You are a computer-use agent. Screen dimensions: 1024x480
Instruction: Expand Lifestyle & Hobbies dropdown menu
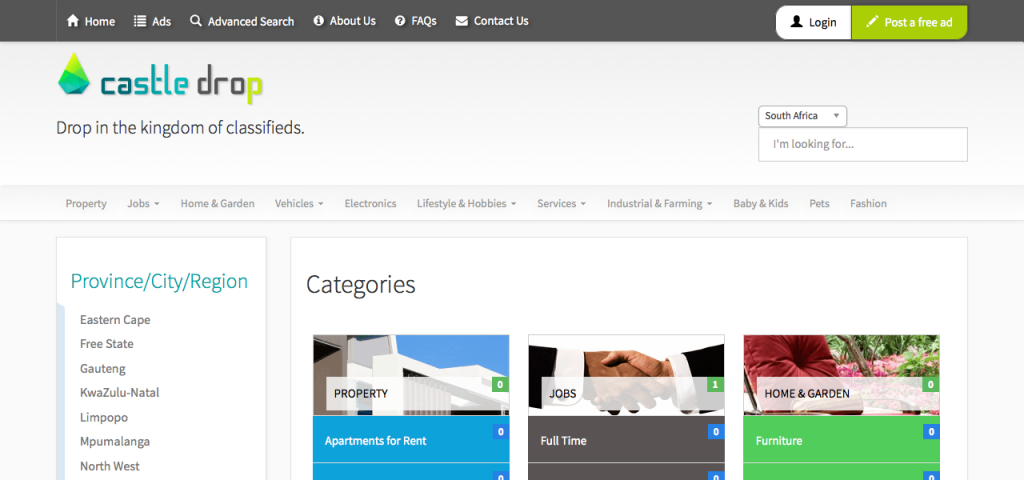pos(466,203)
